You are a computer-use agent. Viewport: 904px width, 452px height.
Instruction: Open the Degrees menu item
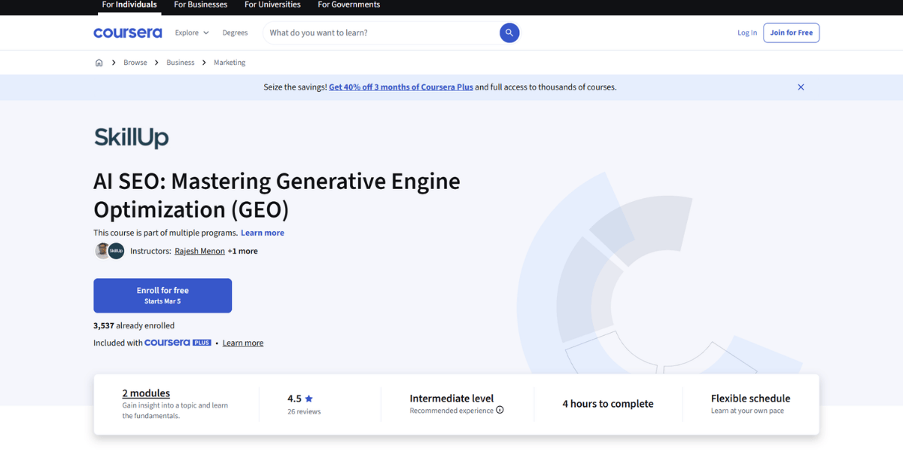click(x=235, y=33)
